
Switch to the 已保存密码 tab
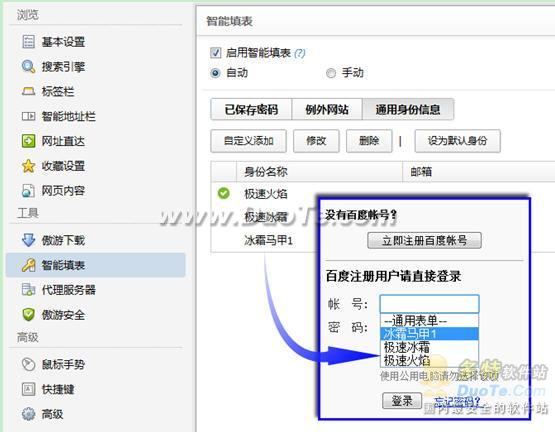(251, 109)
